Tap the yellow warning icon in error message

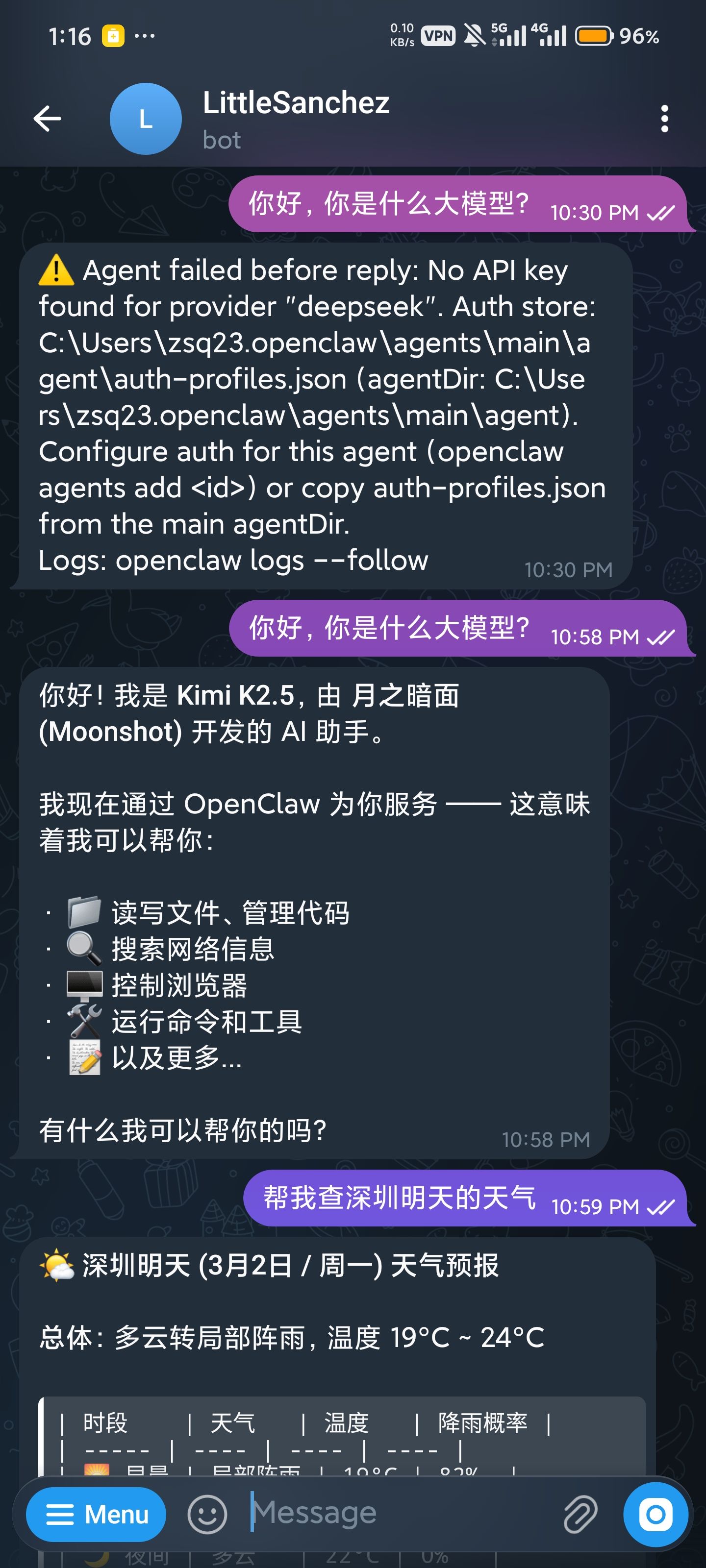click(x=56, y=270)
